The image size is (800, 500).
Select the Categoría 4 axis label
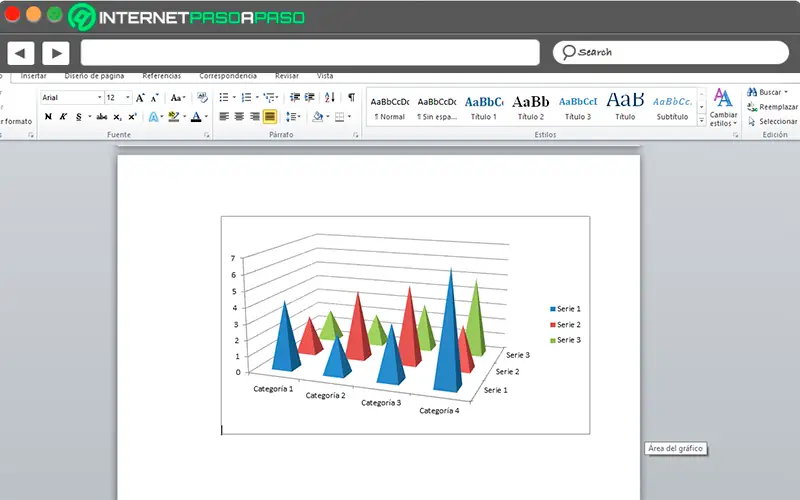tap(439, 411)
